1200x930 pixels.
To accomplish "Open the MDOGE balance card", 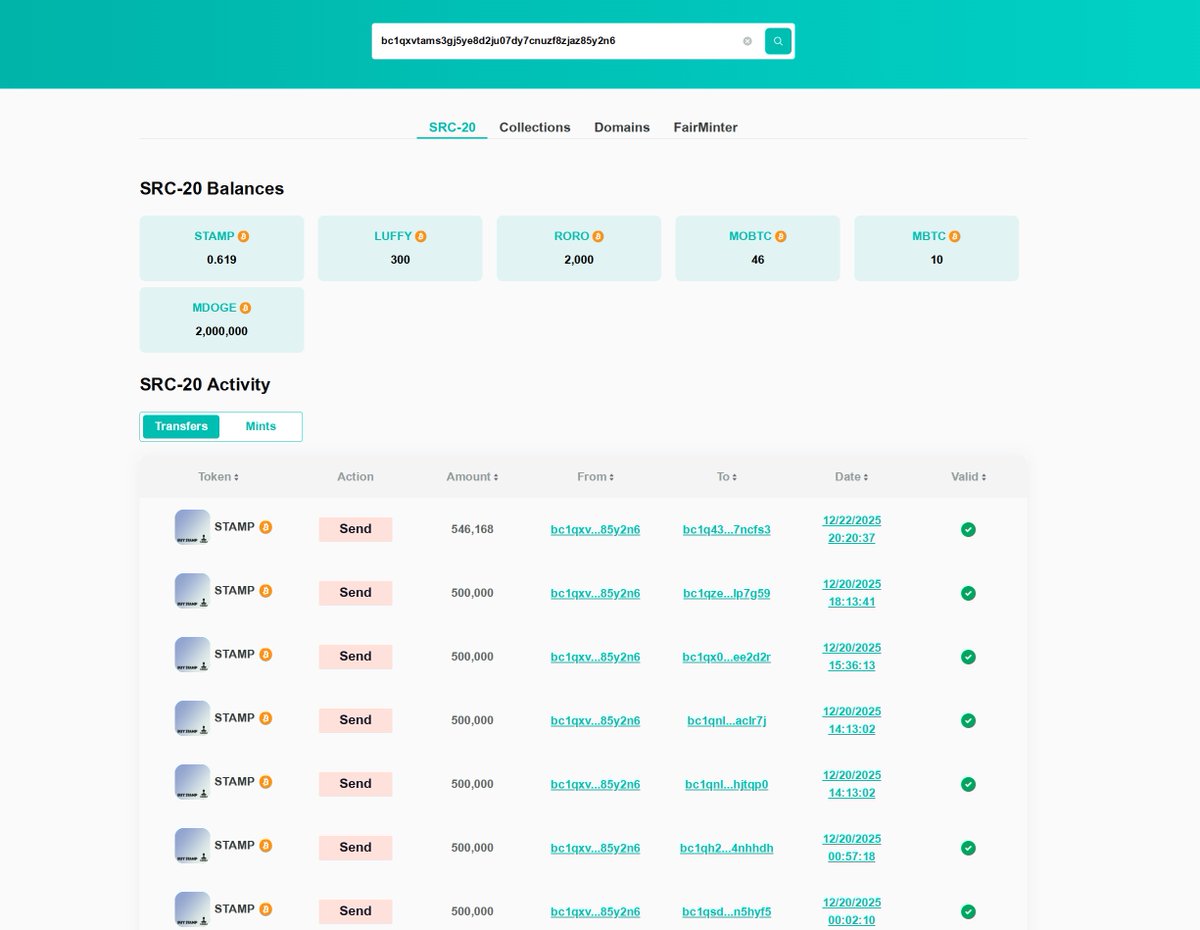I will (221, 320).
